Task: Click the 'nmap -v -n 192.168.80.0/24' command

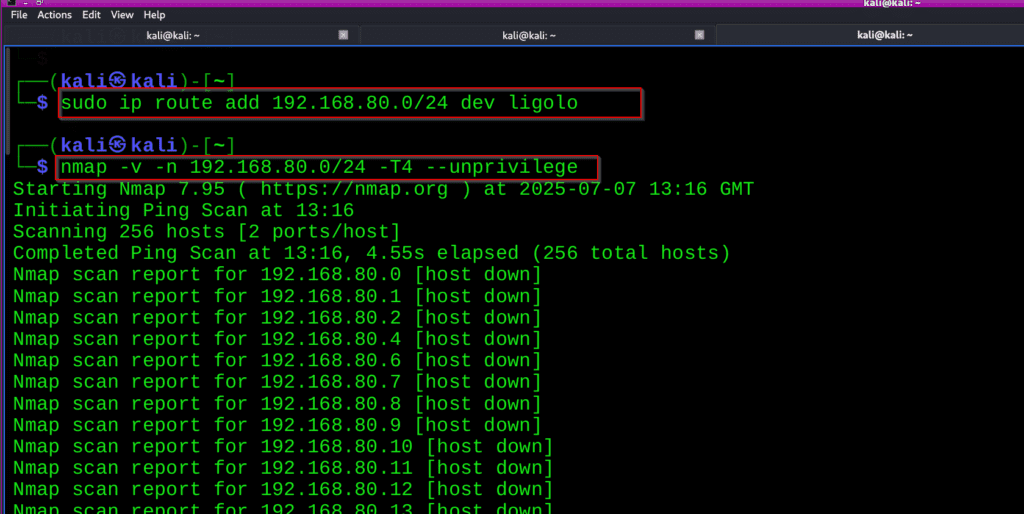Action: (x=319, y=167)
